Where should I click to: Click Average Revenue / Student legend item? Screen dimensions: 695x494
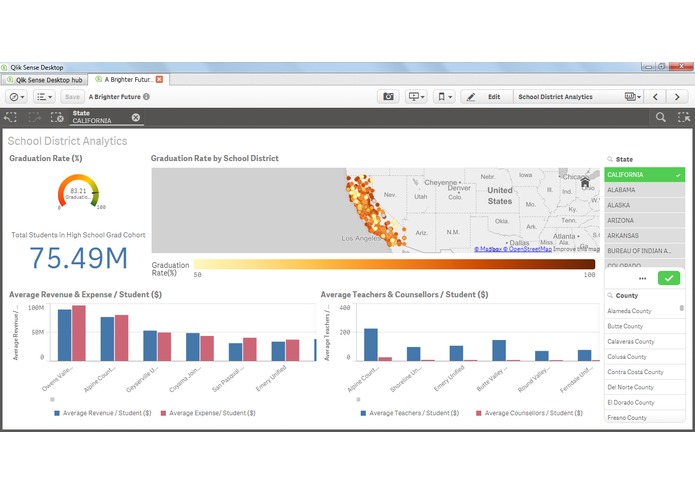(x=102, y=413)
